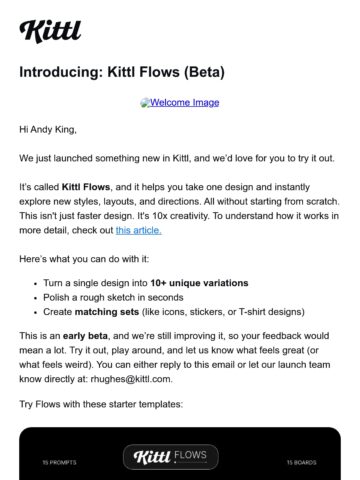Click the rhughes@kittl.com email address

coord(131,379)
